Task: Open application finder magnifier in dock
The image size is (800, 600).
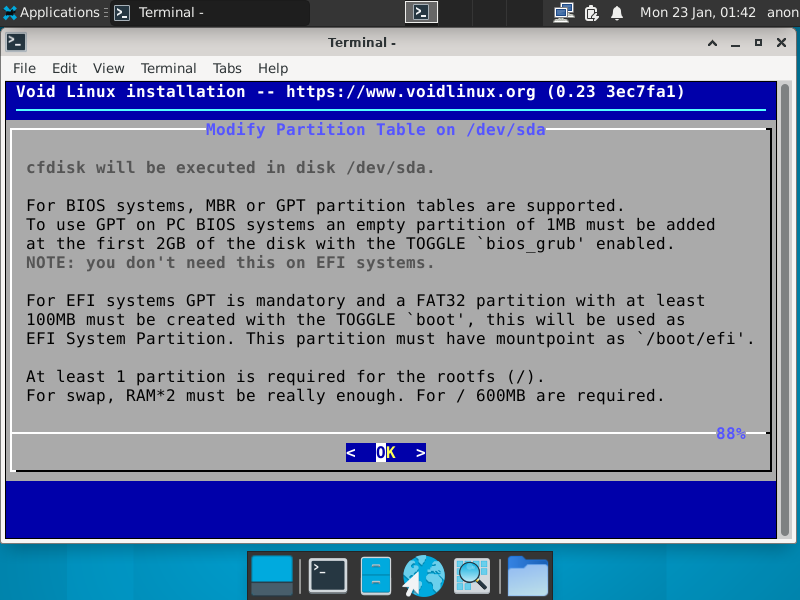Action: pos(472,576)
